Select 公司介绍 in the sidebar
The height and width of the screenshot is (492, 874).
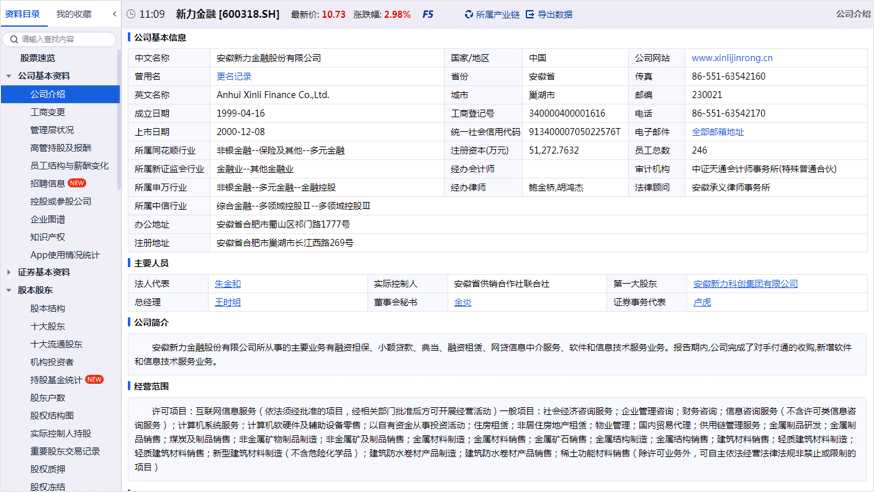(x=60, y=94)
